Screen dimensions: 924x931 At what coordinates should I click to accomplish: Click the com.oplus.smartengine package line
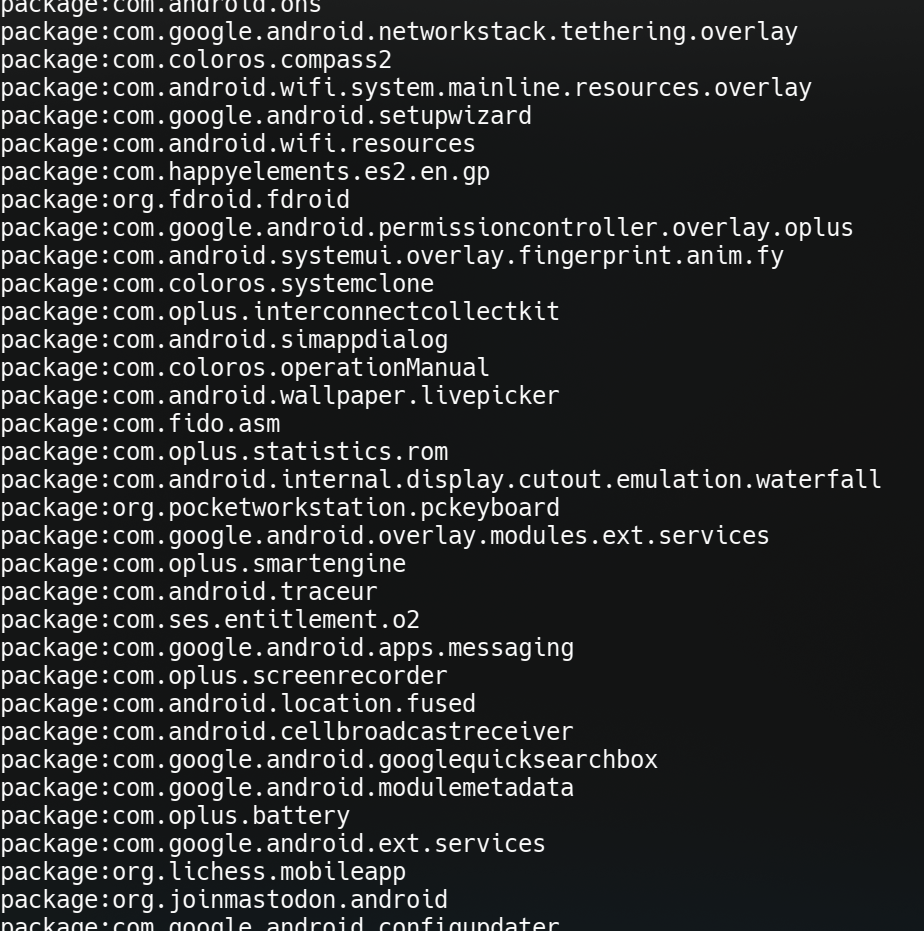point(203,564)
